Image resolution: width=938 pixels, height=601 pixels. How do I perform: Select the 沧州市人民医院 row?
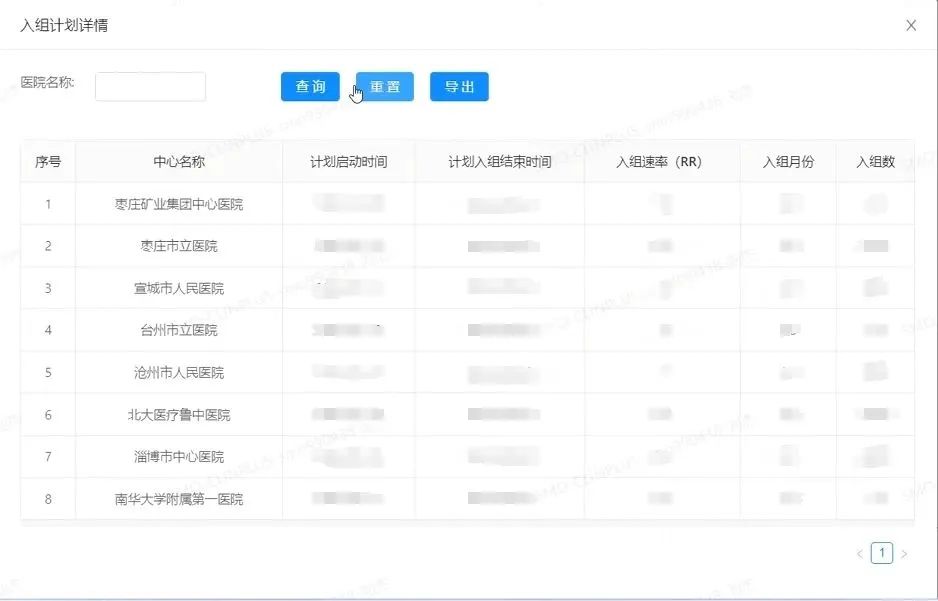click(x=467, y=373)
